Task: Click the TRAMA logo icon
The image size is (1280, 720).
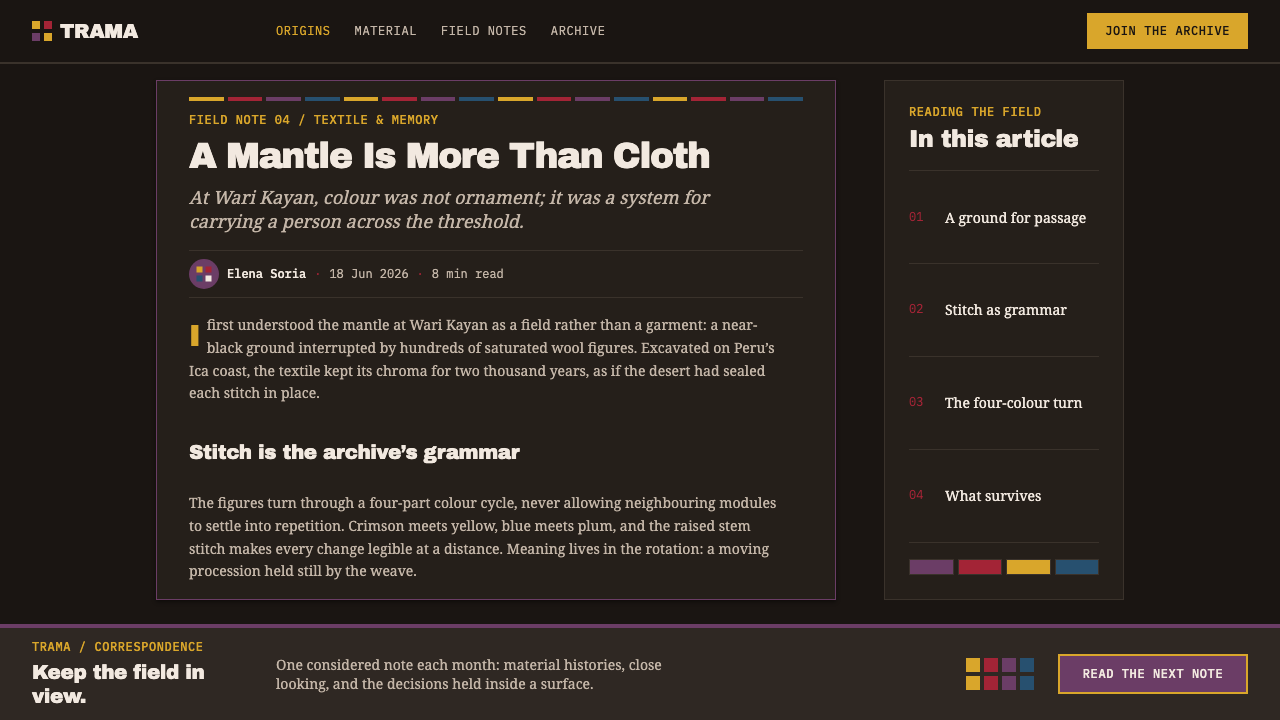Action: [42, 31]
